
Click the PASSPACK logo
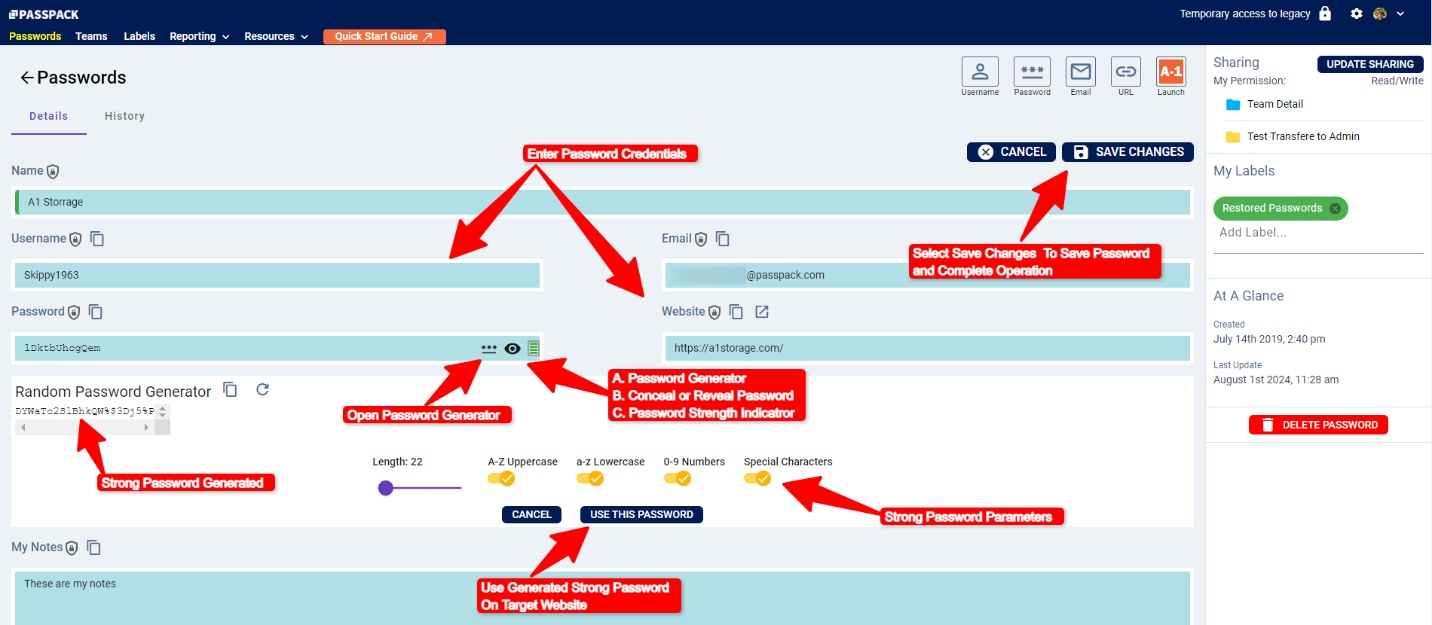pyautogui.click(x=44, y=14)
